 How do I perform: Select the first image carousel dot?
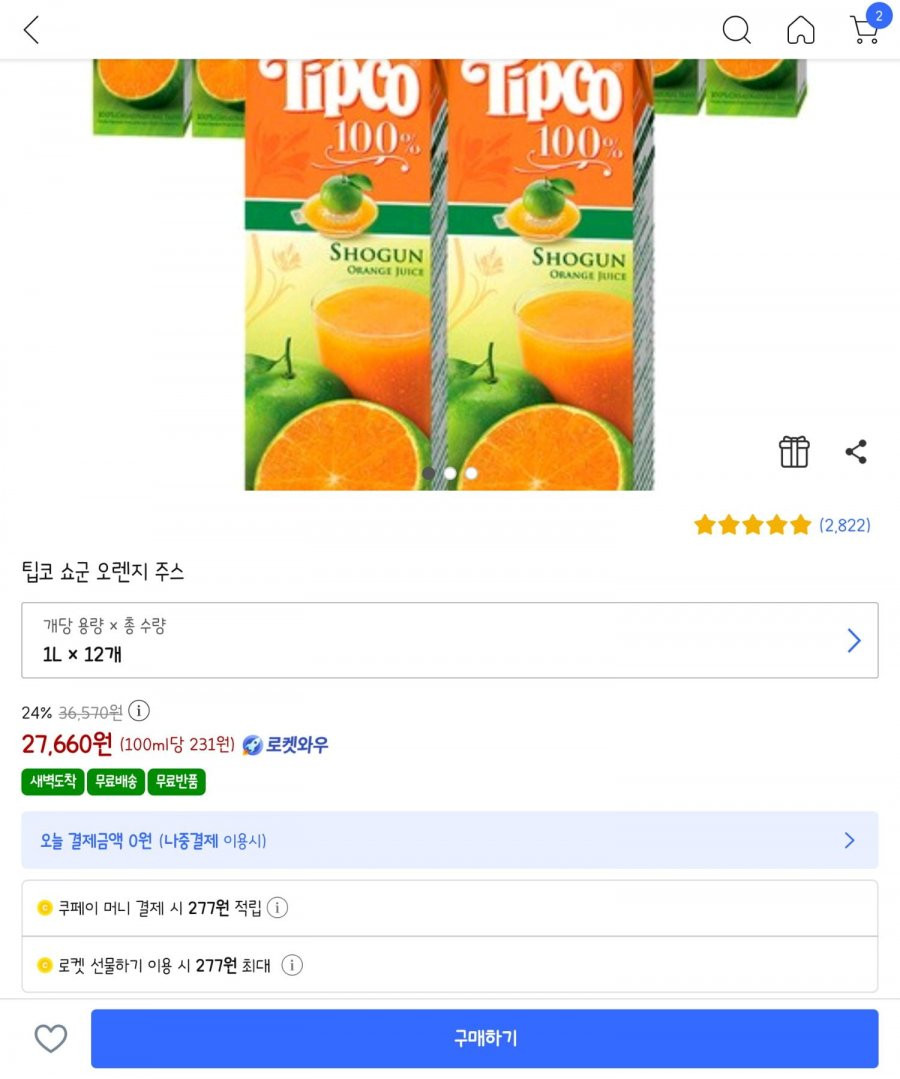click(429, 473)
